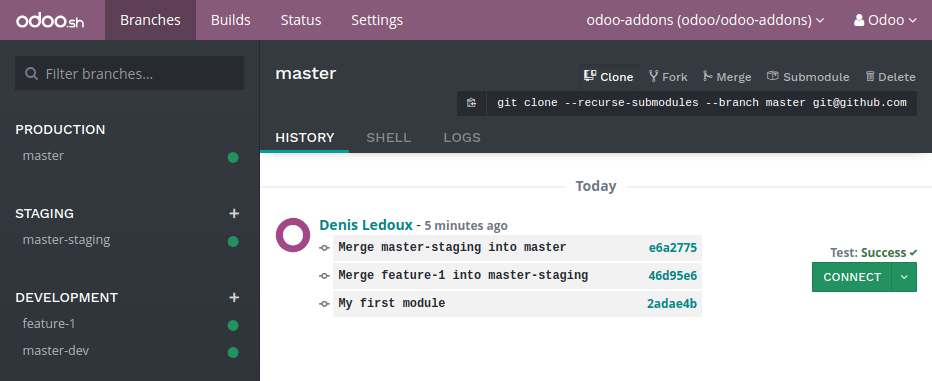Focus the Filter branches search field
This screenshot has height=381, width=932.
[x=130, y=73]
